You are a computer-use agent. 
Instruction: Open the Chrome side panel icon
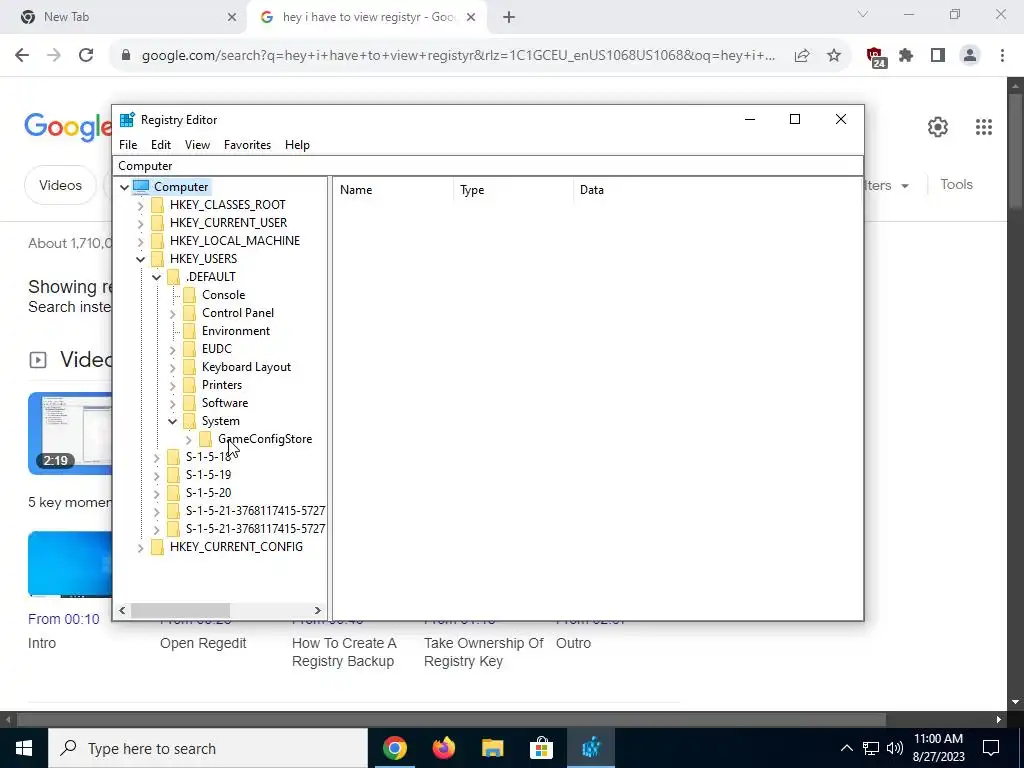(x=938, y=56)
